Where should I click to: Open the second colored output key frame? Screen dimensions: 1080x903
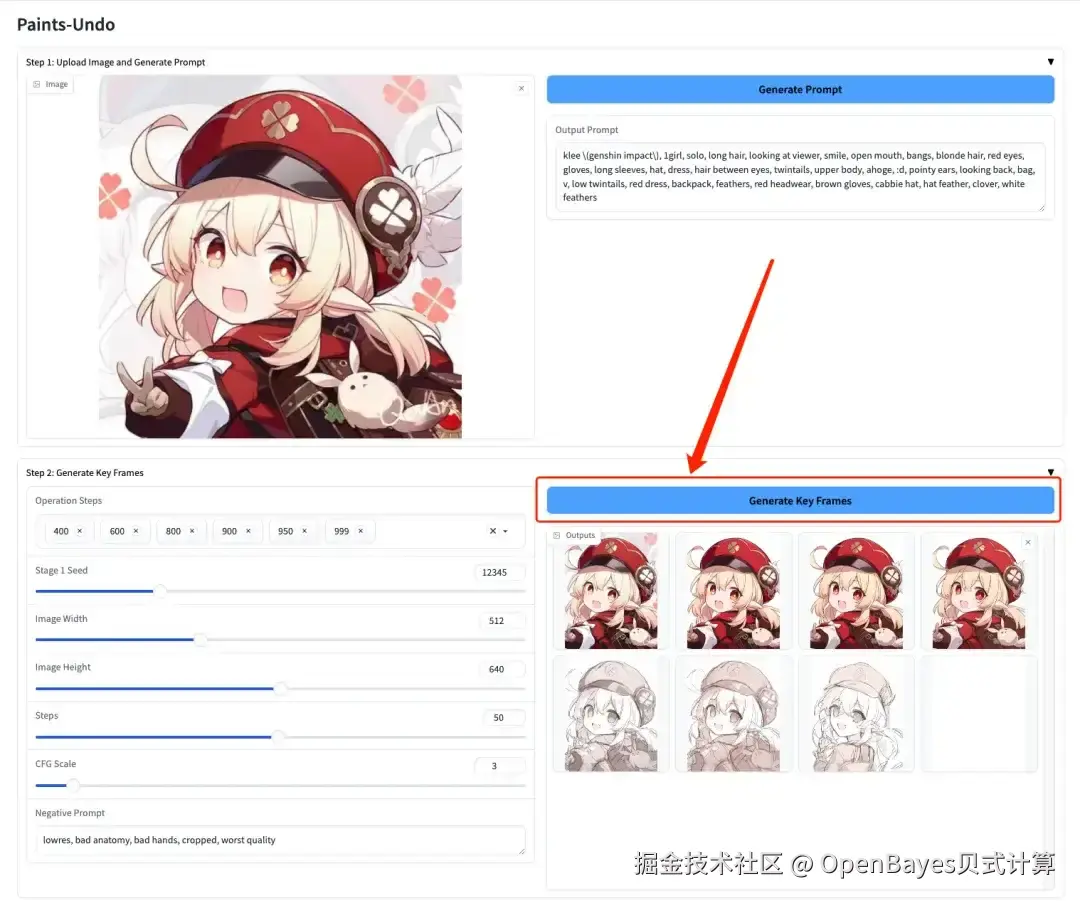pyautogui.click(x=734, y=590)
